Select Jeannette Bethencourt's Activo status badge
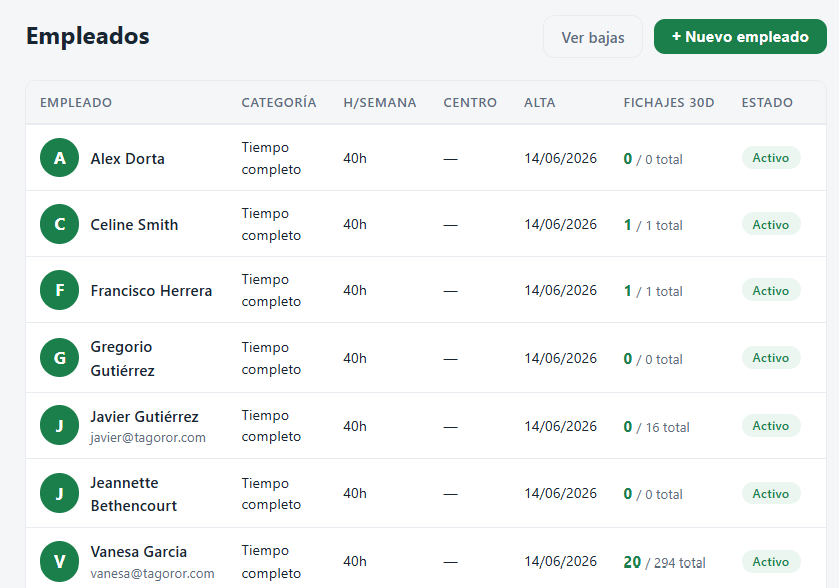Viewport: 839px width, 588px height. (x=771, y=493)
